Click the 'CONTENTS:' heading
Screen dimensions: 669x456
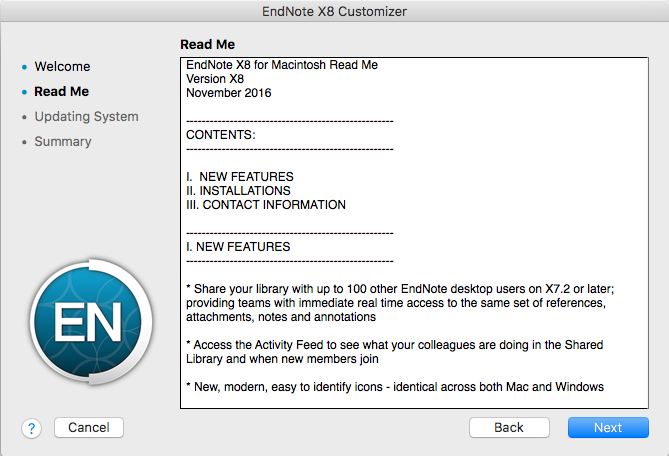(x=221, y=135)
